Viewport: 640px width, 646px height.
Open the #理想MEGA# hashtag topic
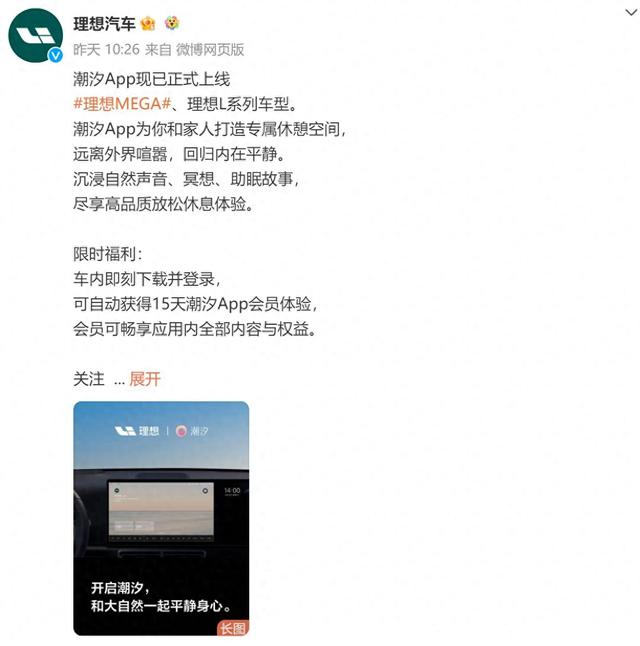[122, 104]
